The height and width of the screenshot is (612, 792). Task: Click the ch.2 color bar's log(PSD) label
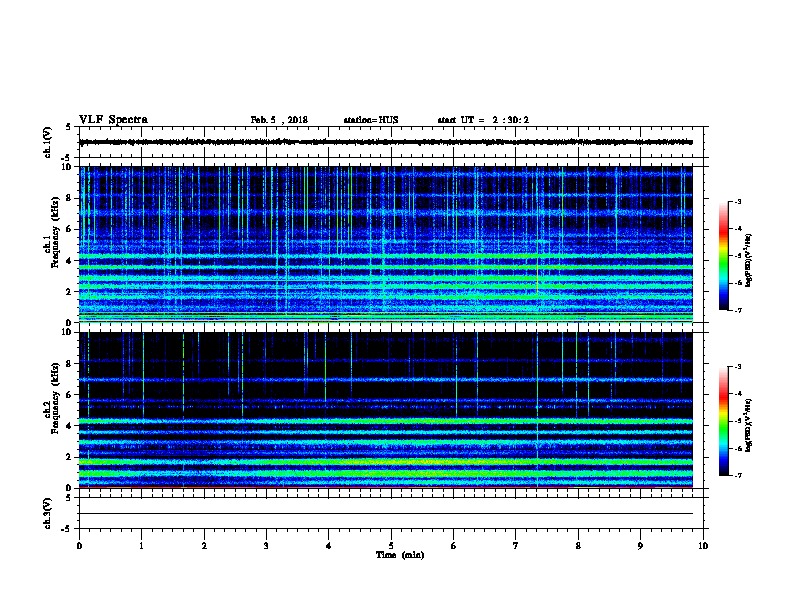click(x=749, y=425)
